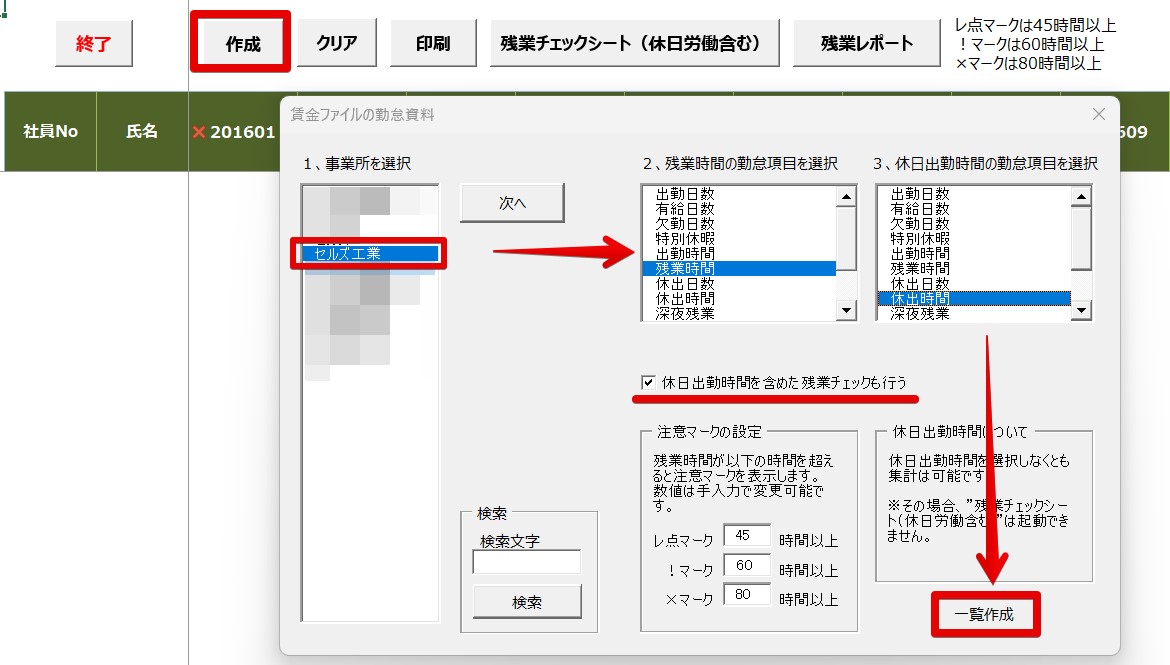Click the 社員No column header

coord(51,131)
